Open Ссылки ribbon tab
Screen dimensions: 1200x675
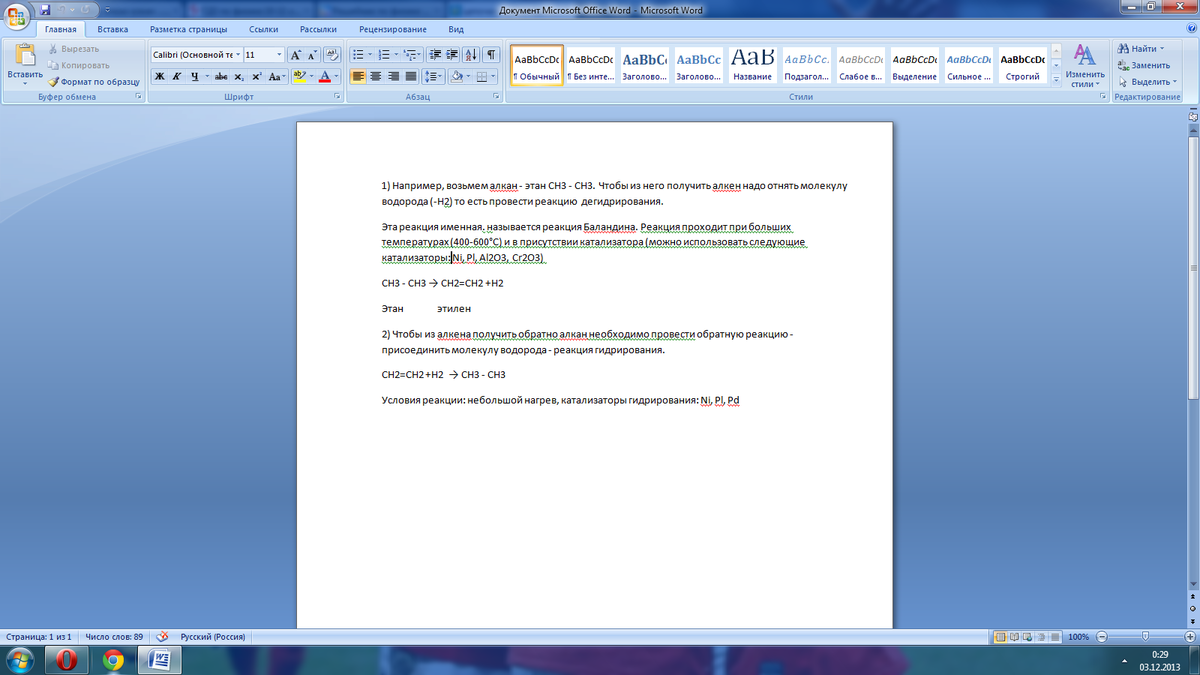click(264, 30)
